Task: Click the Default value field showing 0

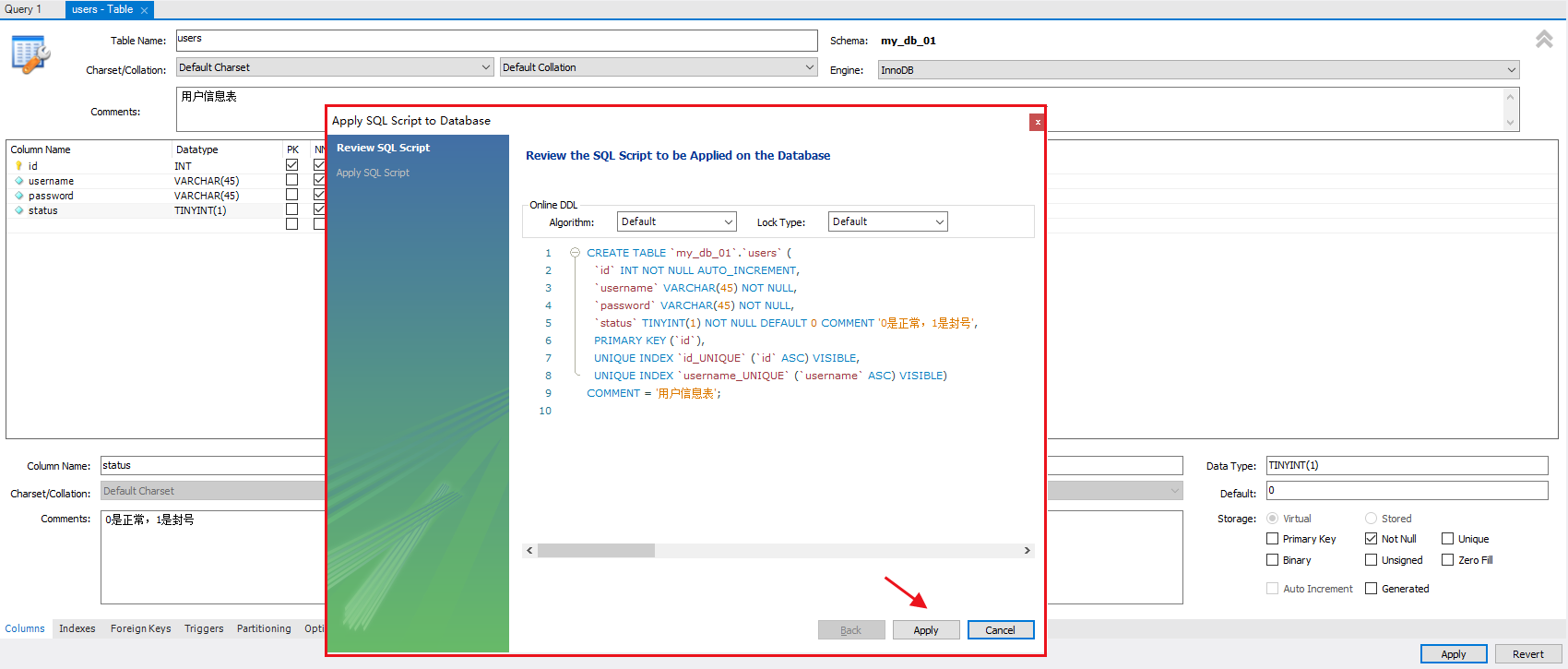Action: [1407, 491]
